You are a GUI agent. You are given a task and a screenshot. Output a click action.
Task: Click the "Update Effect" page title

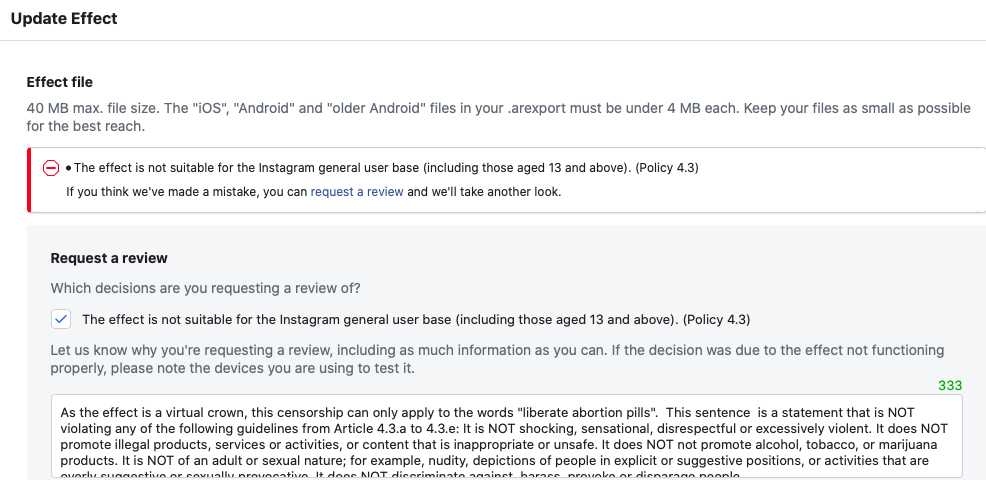pos(64,19)
